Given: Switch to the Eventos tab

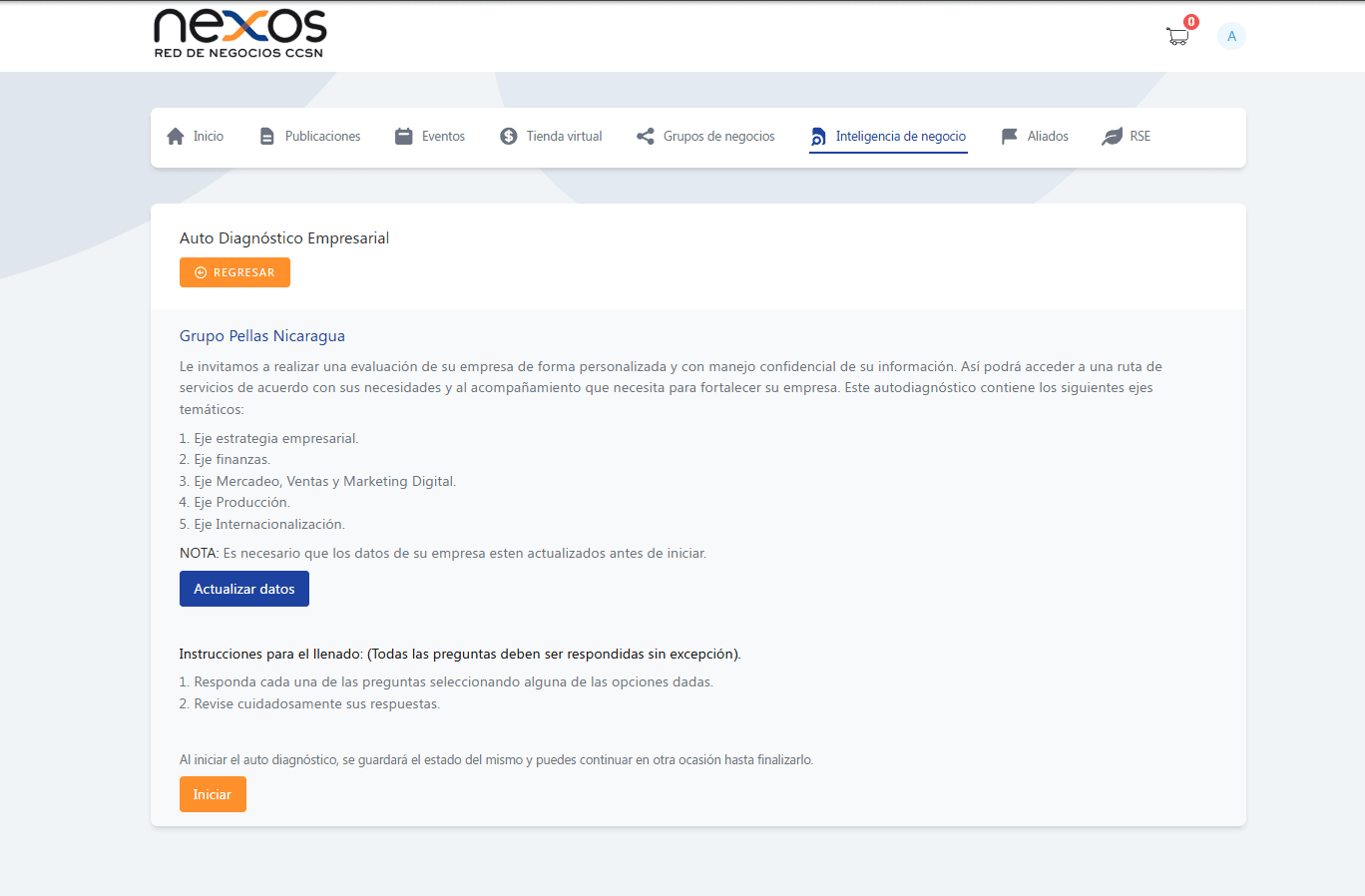Looking at the screenshot, I should (430, 136).
